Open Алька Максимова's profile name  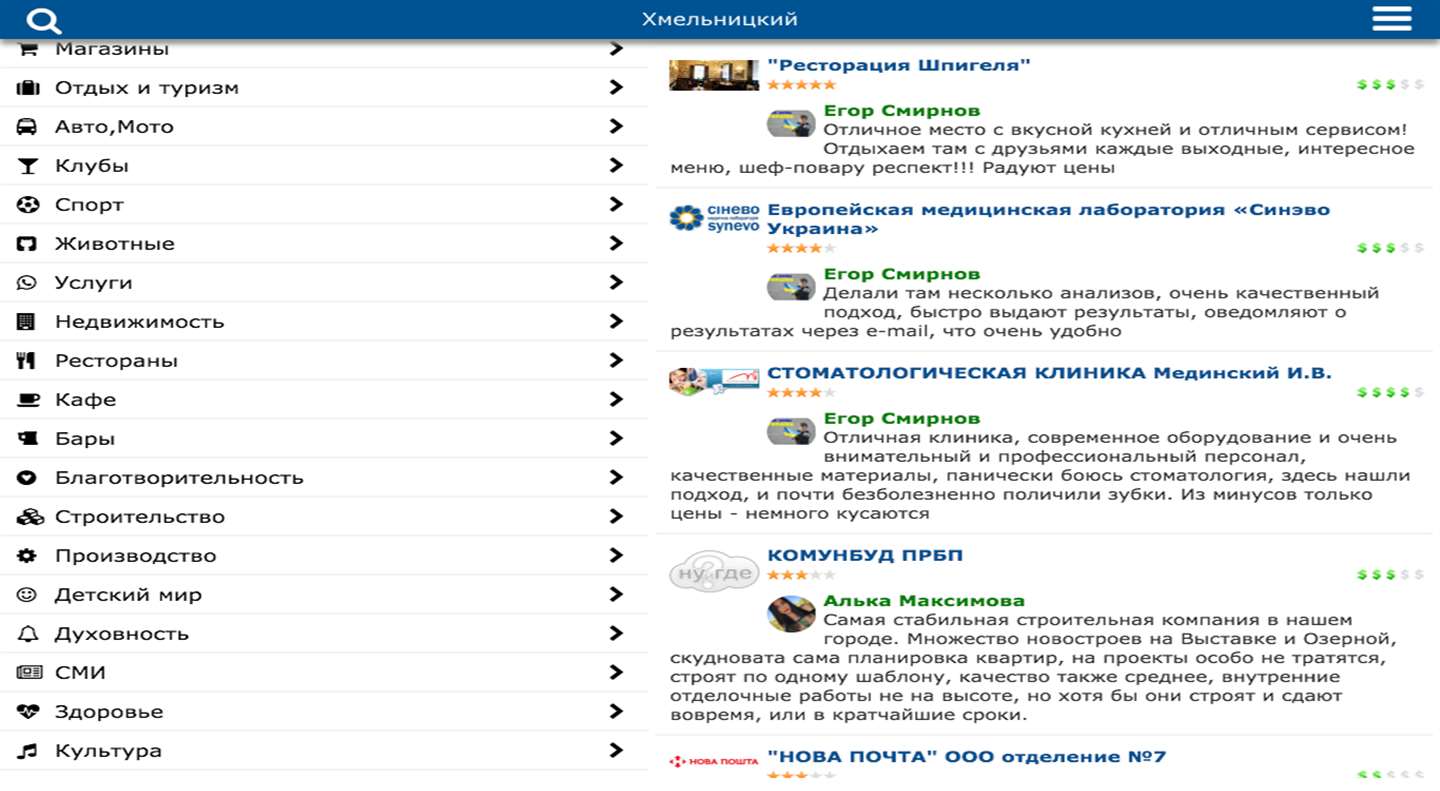[924, 601]
